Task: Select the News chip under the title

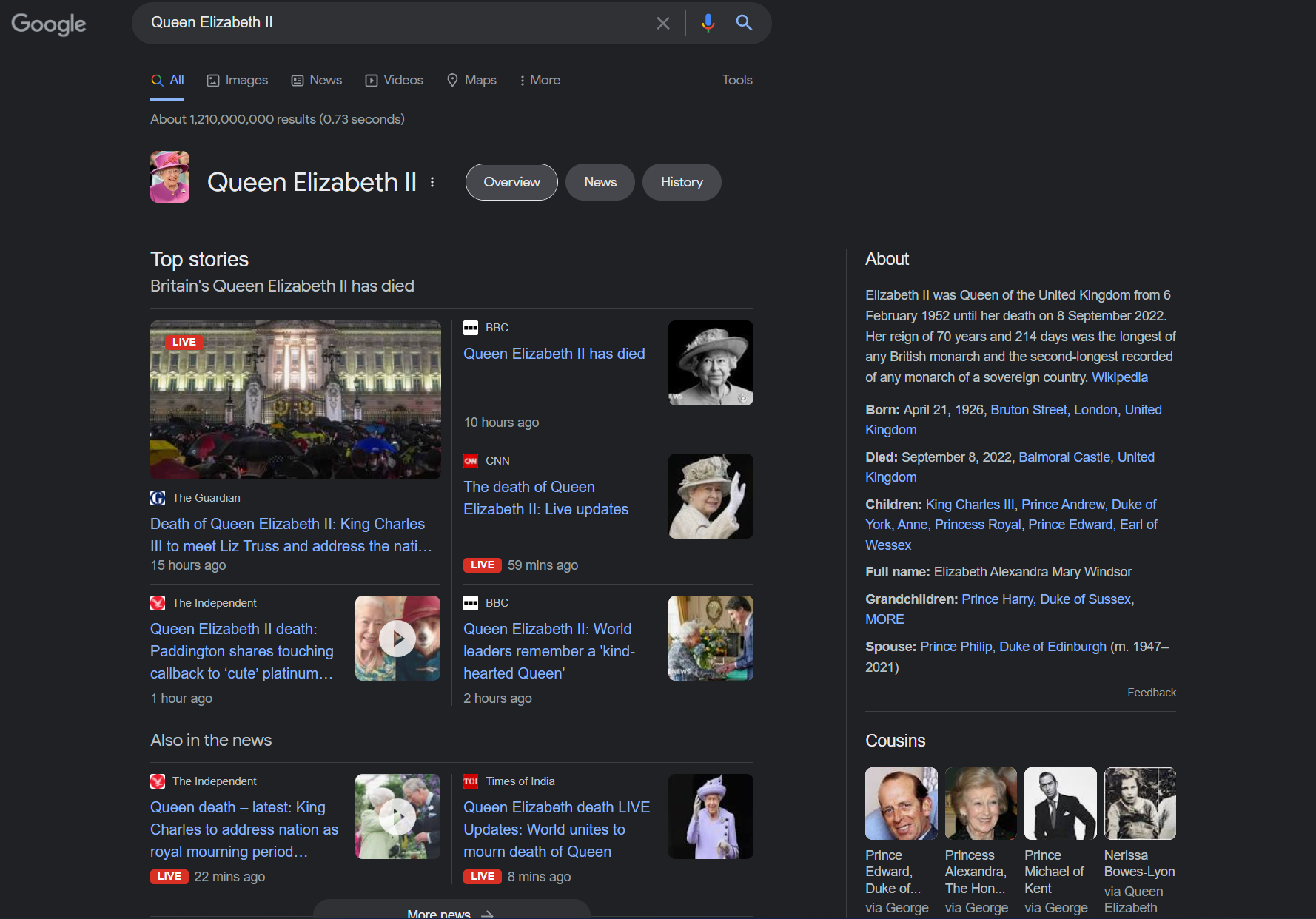Action: click(600, 182)
